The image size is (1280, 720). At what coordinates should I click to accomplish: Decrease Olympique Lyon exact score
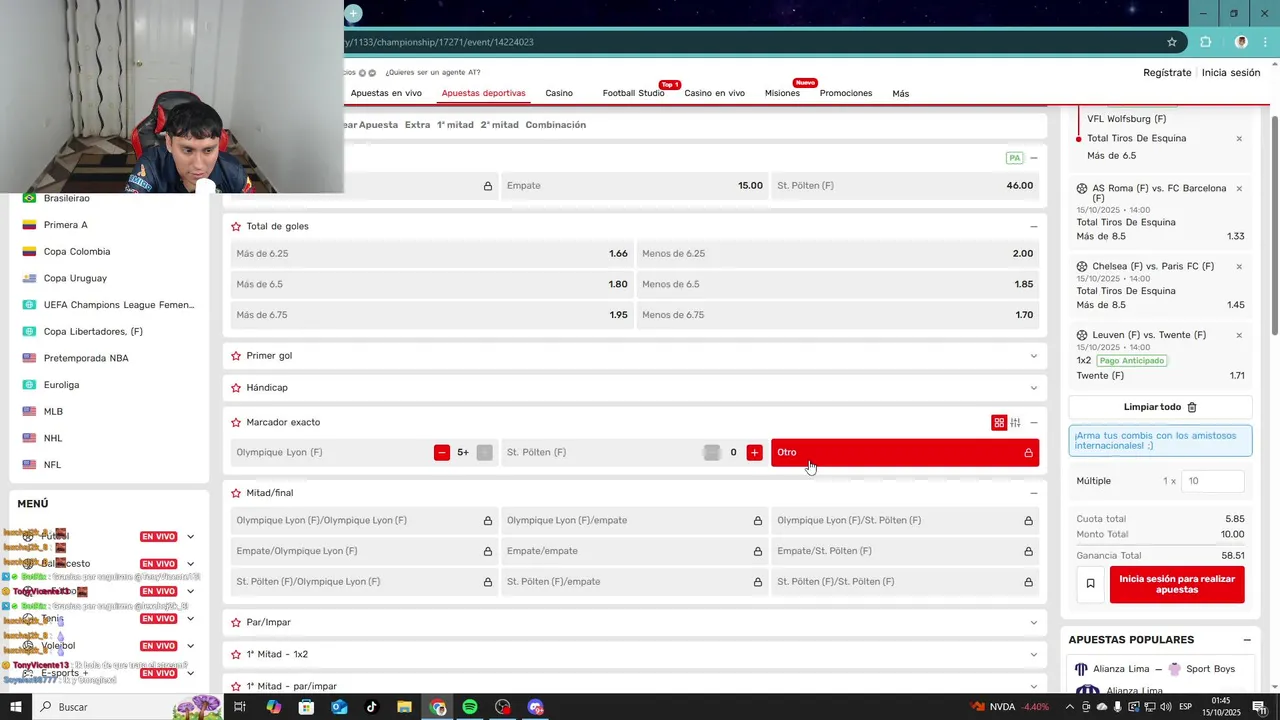coord(442,453)
